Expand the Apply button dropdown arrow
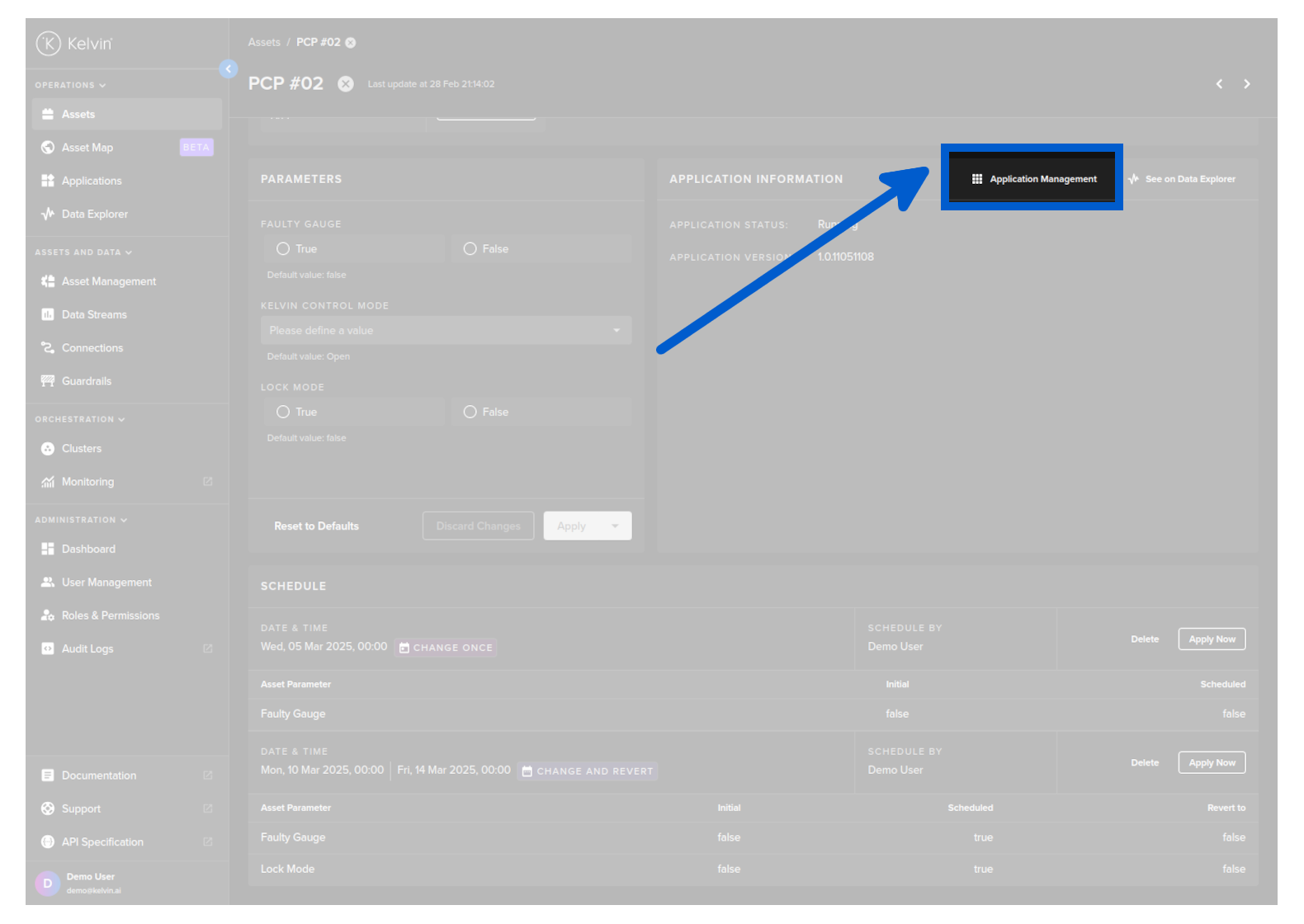 [615, 526]
